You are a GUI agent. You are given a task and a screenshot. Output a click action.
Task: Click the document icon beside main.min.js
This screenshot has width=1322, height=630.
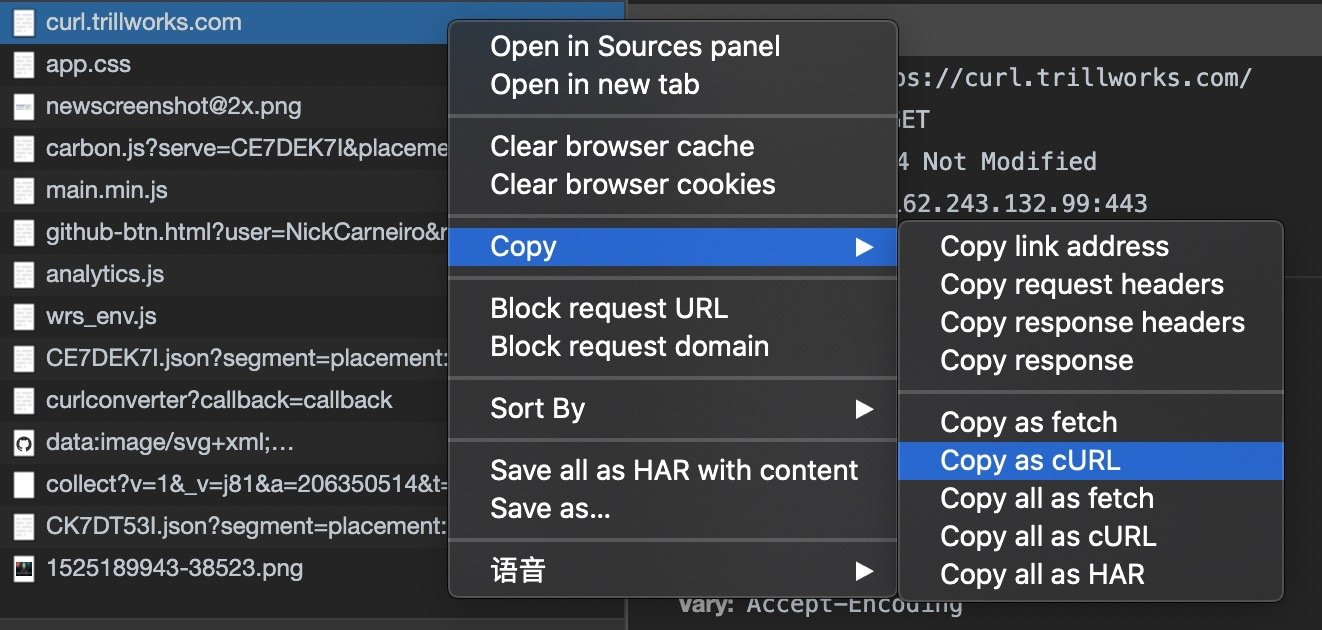pyautogui.click(x=23, y=191)
